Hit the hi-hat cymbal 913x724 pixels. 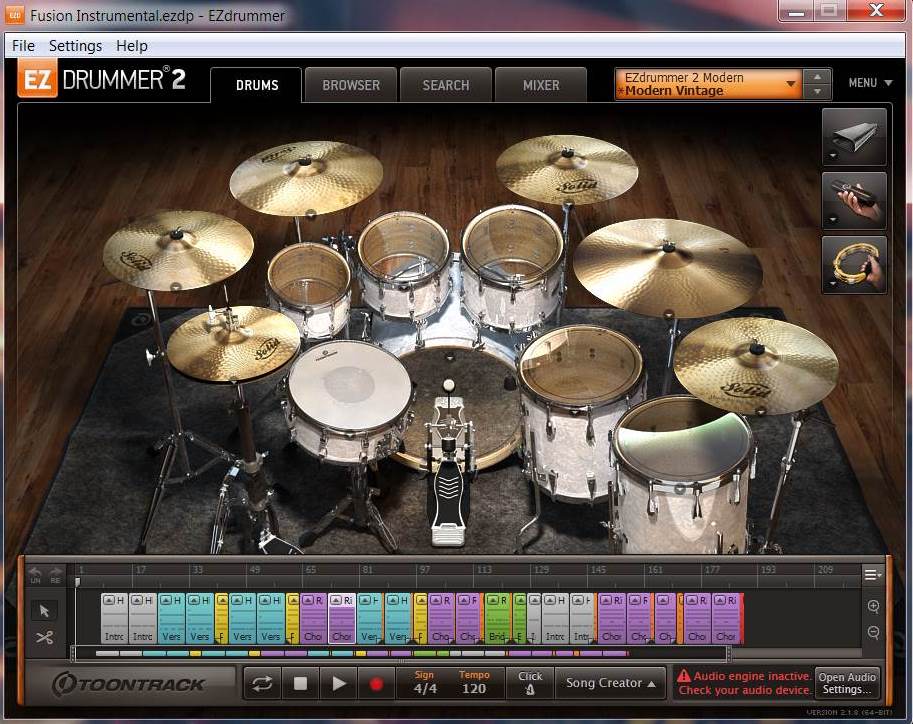(233, 344)
